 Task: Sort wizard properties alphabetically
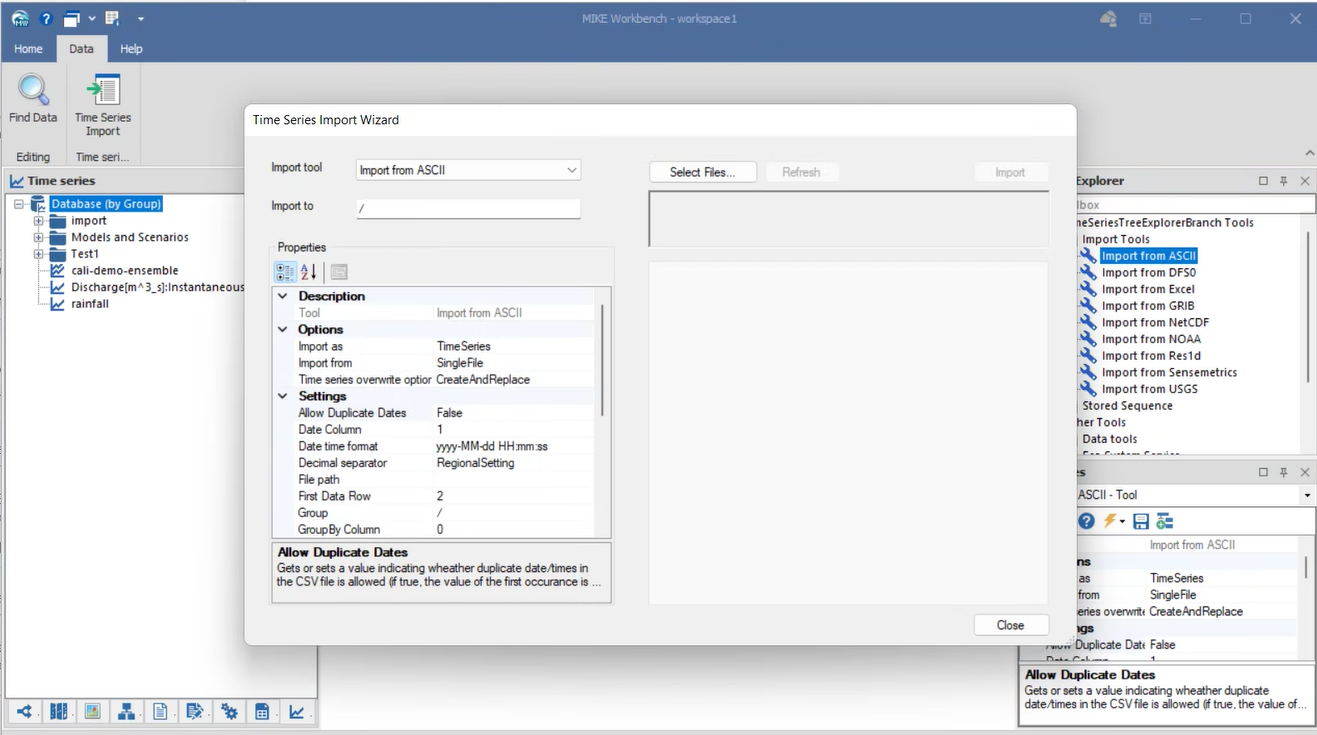click(308, 272)
